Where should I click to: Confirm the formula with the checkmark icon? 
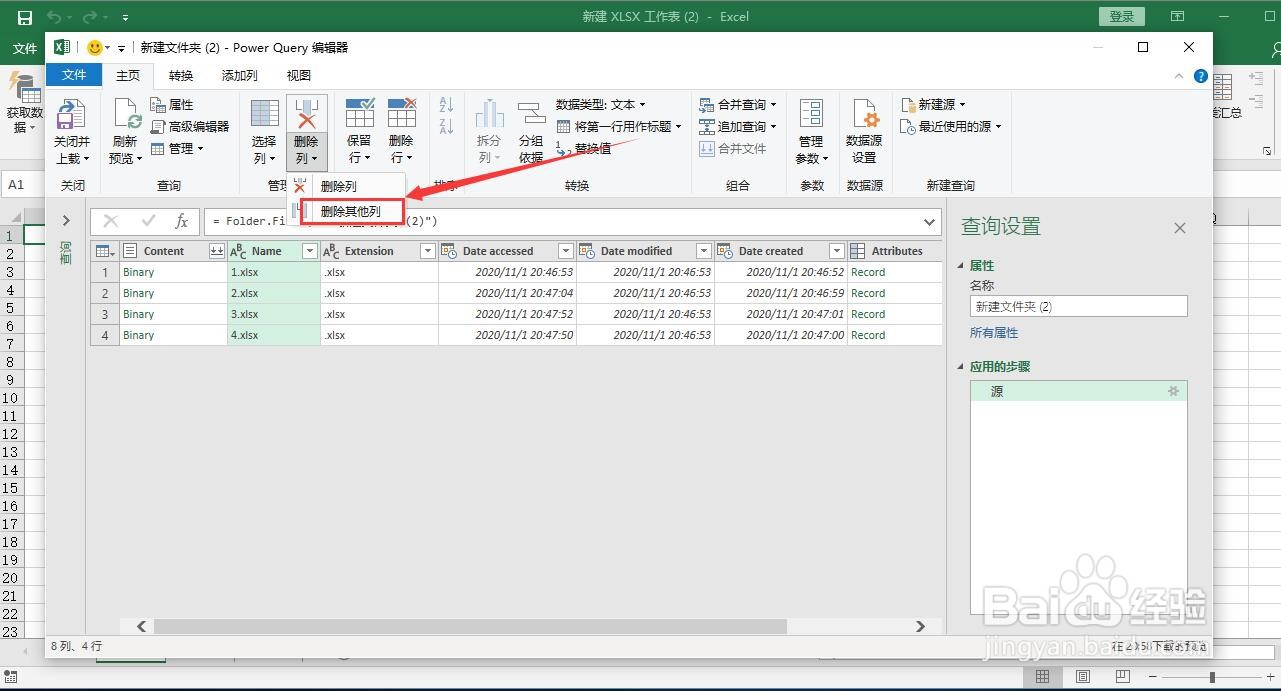click(148, 221)
